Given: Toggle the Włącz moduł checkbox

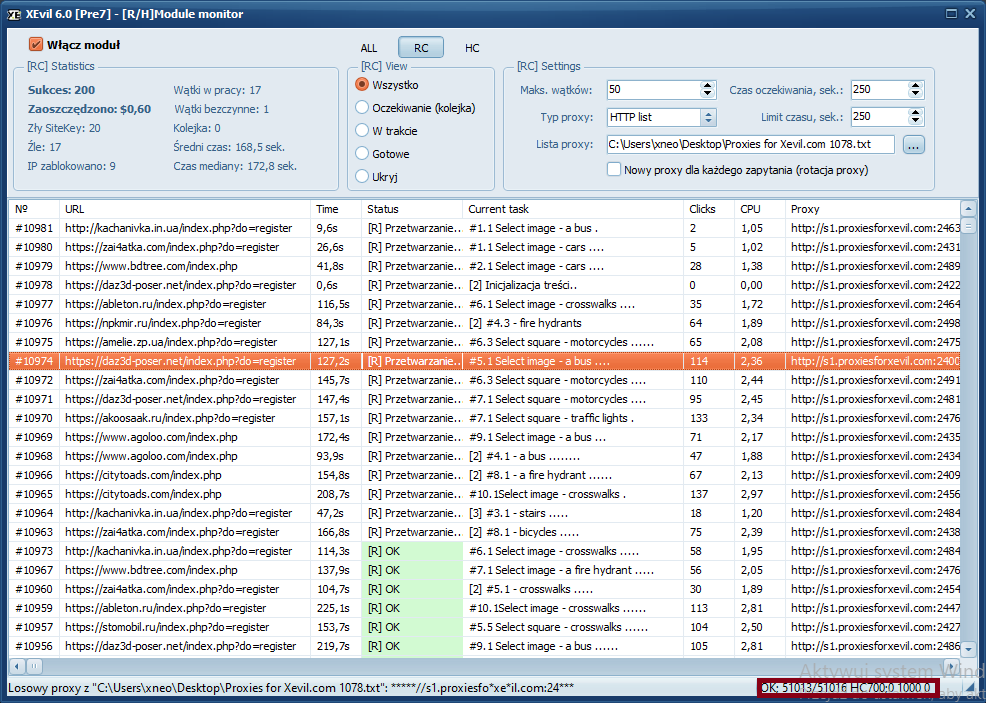Looking at the screenshot, I should pos(35,45).
